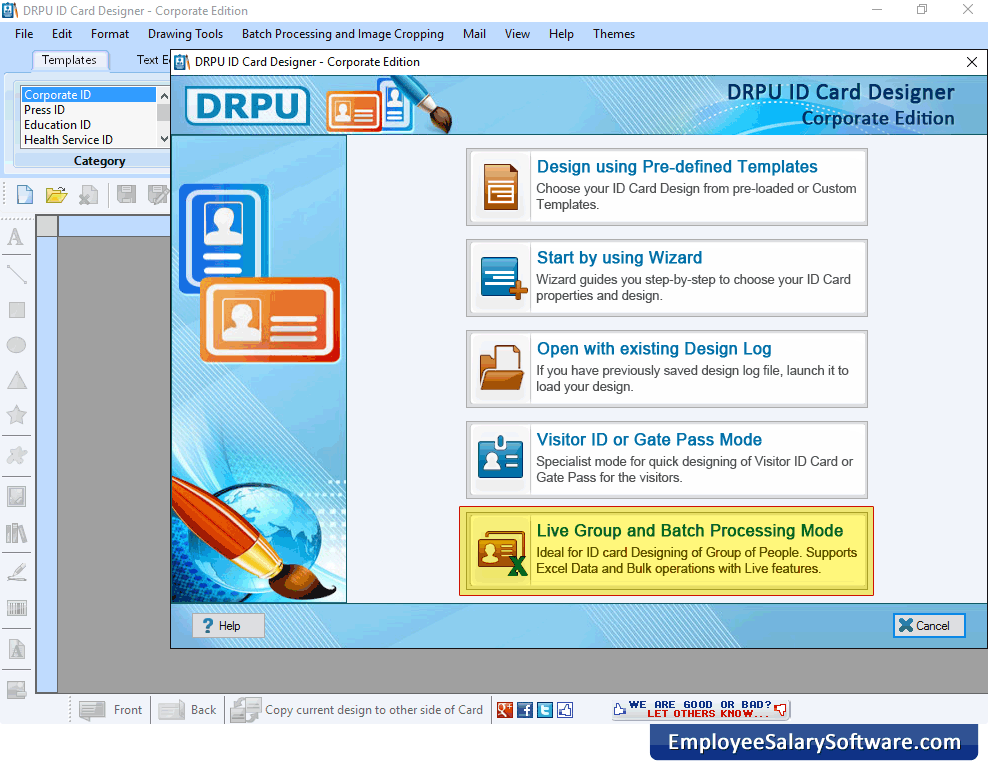
Task: Choose Open with existing Design Log option
Action: point(667,369)
